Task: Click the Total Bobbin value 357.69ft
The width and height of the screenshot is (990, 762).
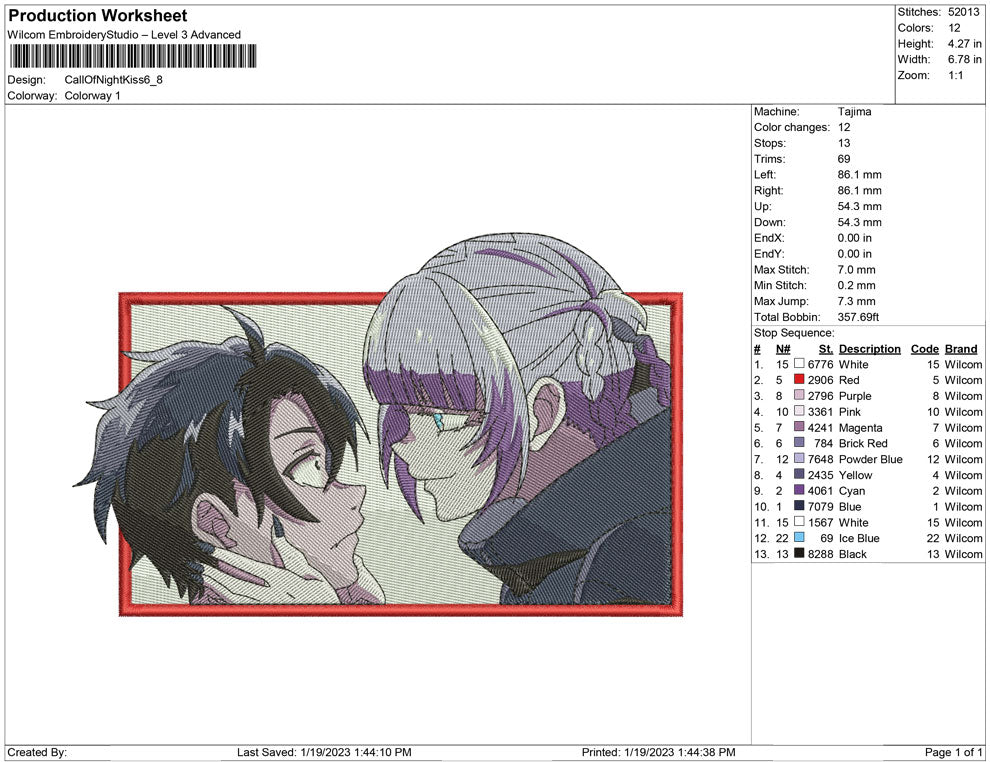Action: click(859, 317)
